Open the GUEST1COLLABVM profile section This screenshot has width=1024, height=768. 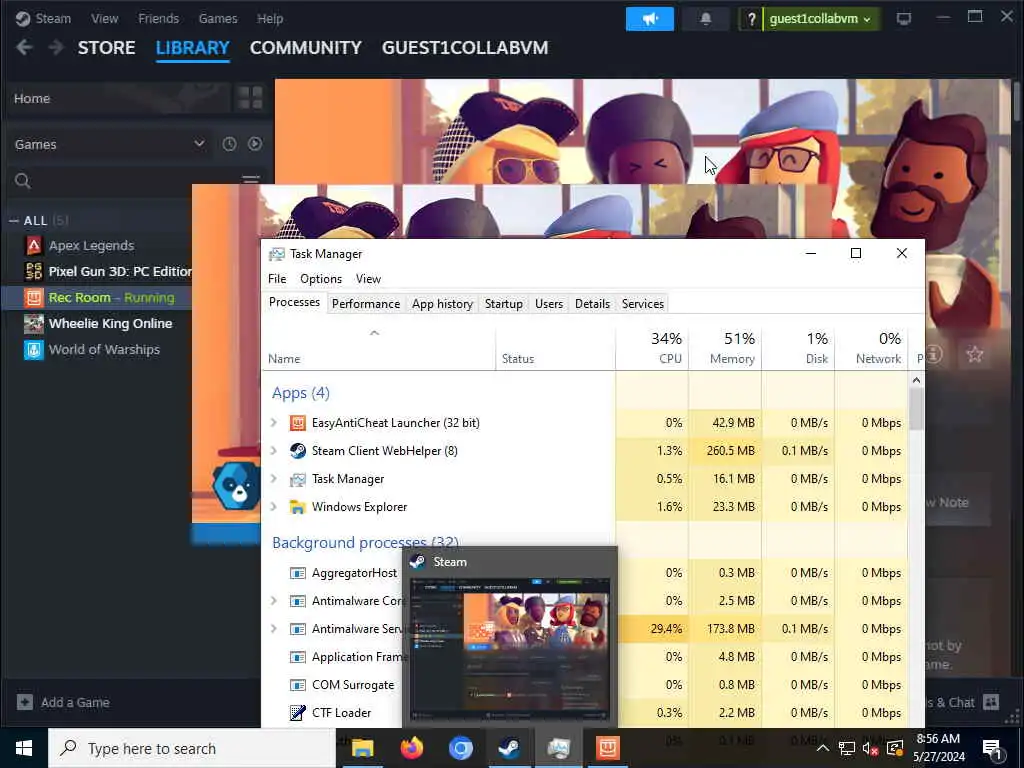(465, 48)
